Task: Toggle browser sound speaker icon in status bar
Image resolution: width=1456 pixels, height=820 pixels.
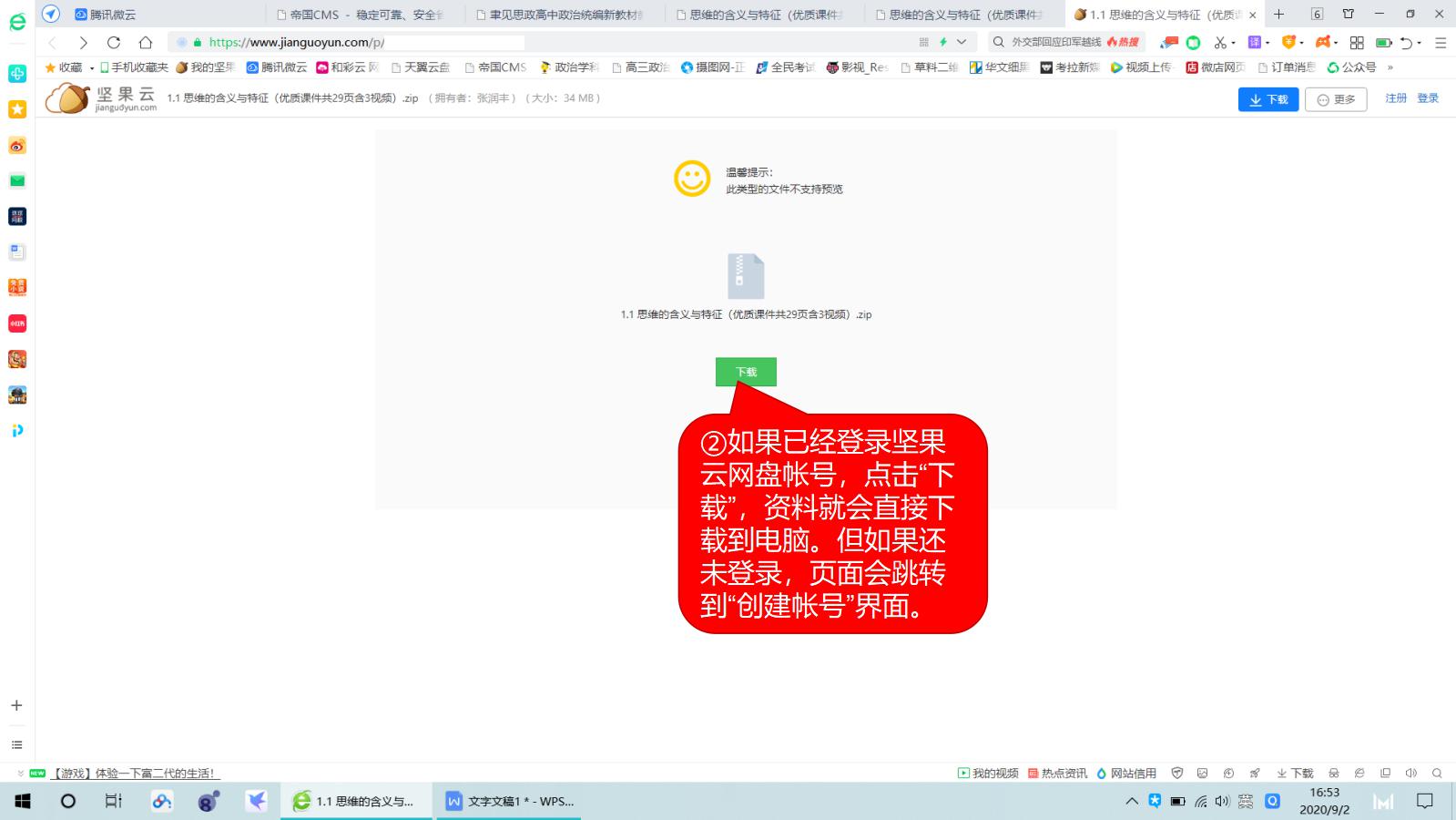Action: pos(1411,773)
